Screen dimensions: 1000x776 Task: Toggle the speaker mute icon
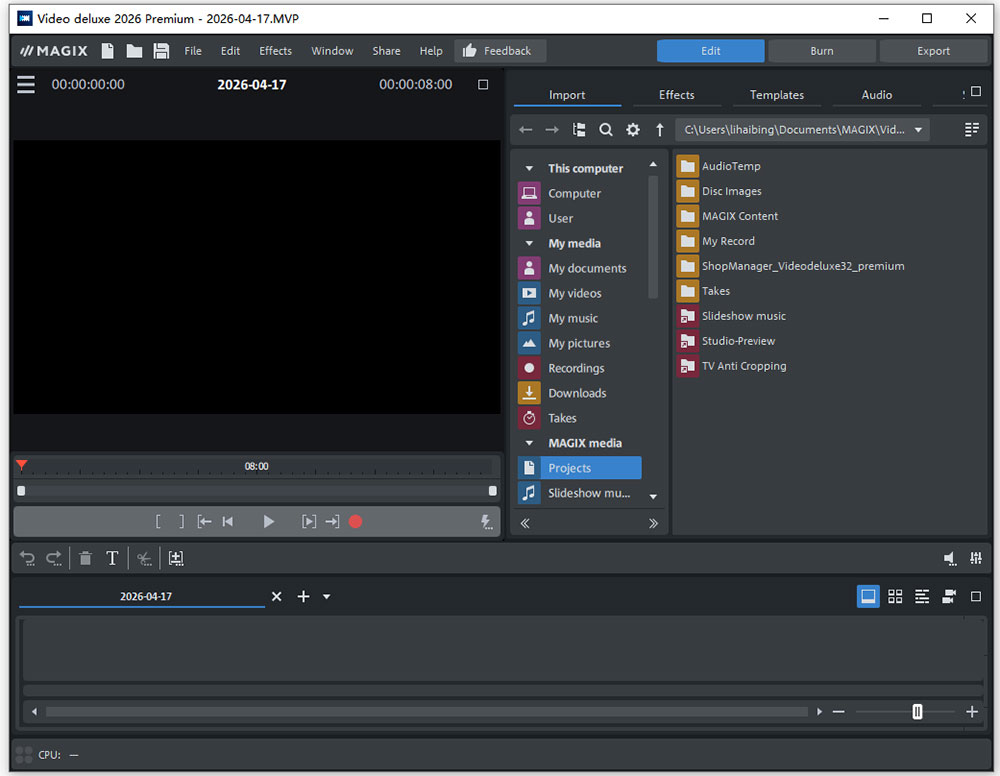[x=950, y=558]
